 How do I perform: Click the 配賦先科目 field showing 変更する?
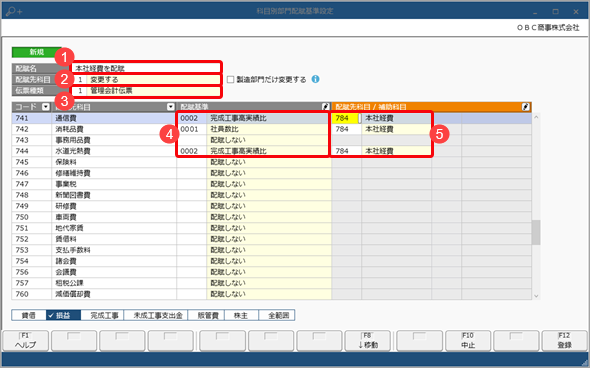(x=146, y=79)
